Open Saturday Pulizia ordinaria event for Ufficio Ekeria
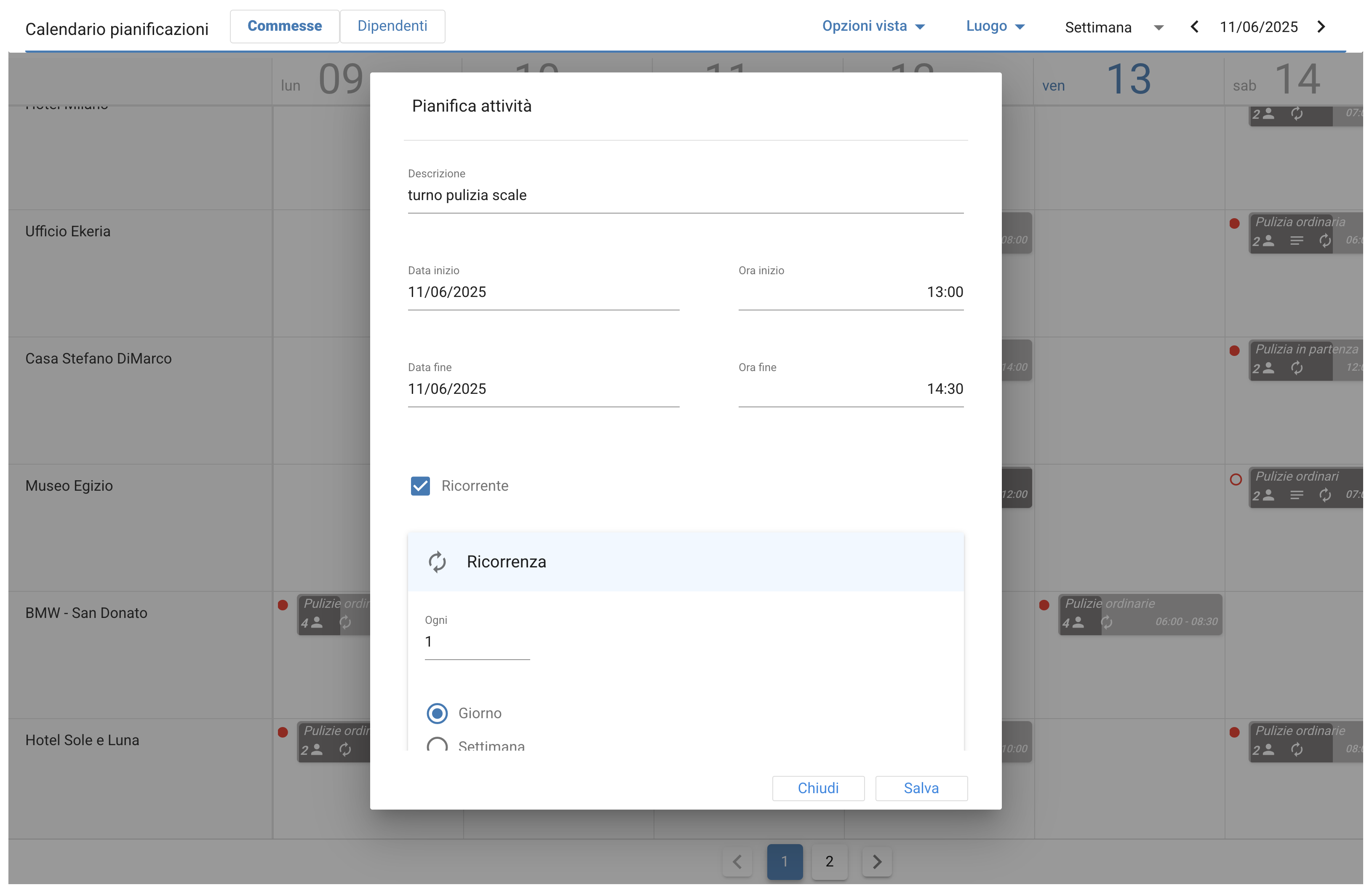1372x893 pixels. tap(1306, 233)
